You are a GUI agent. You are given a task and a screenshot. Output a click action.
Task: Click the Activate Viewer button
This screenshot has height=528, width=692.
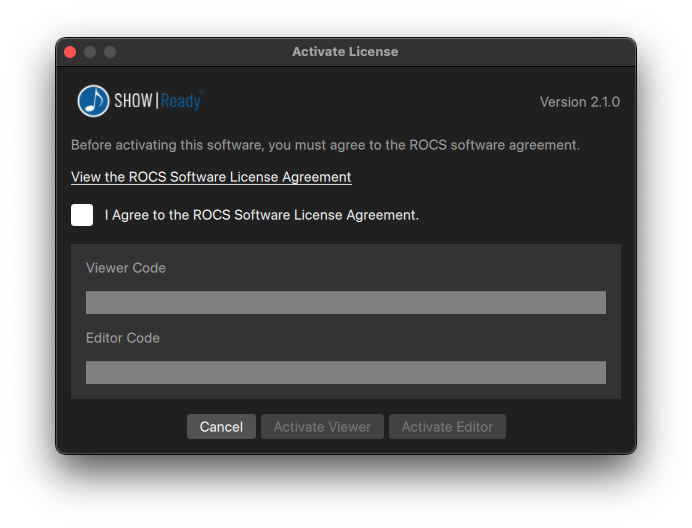click(x=322, y=427)
